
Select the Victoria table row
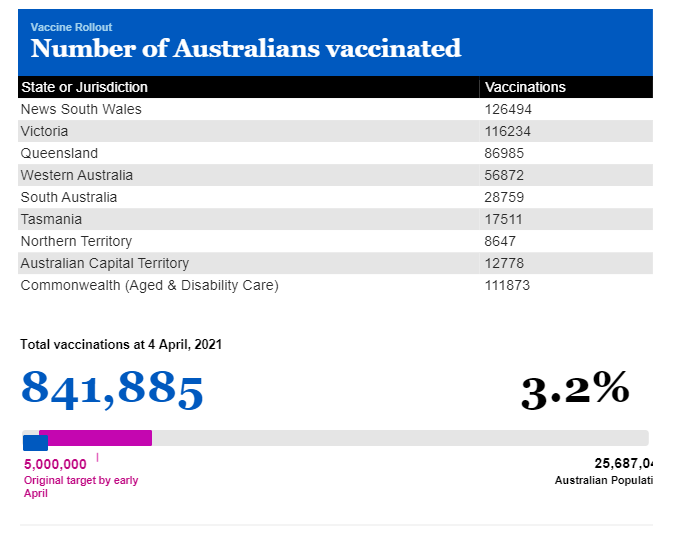335,131
